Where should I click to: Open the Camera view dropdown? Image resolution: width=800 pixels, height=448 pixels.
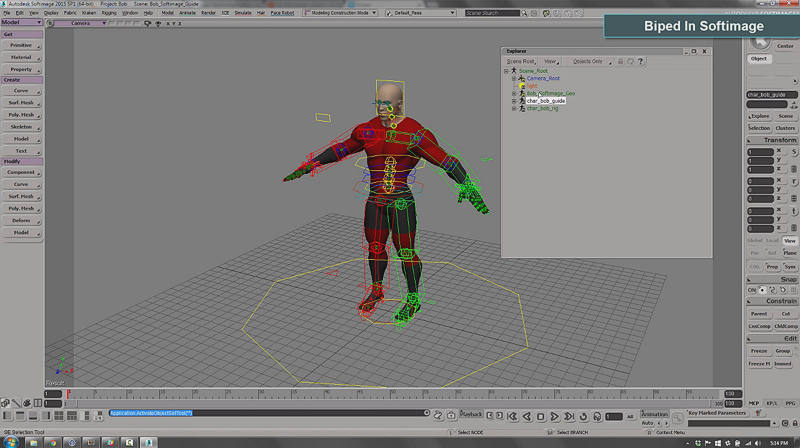click(81, 23)
